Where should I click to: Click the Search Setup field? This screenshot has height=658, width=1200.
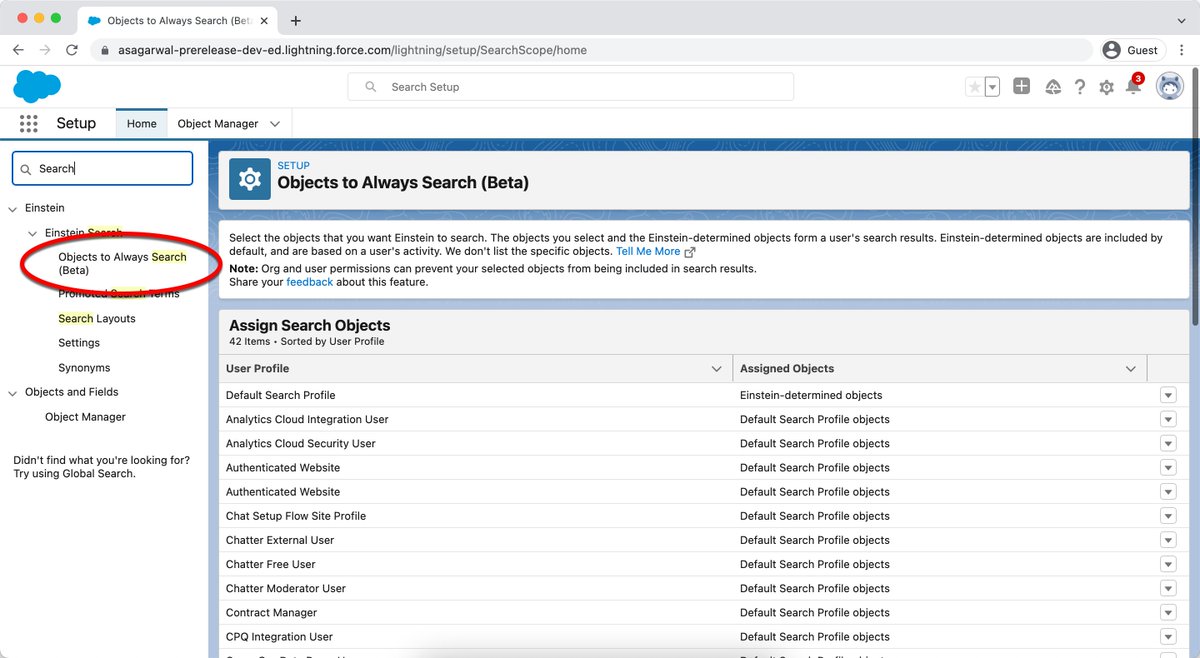tap(571, 87)
